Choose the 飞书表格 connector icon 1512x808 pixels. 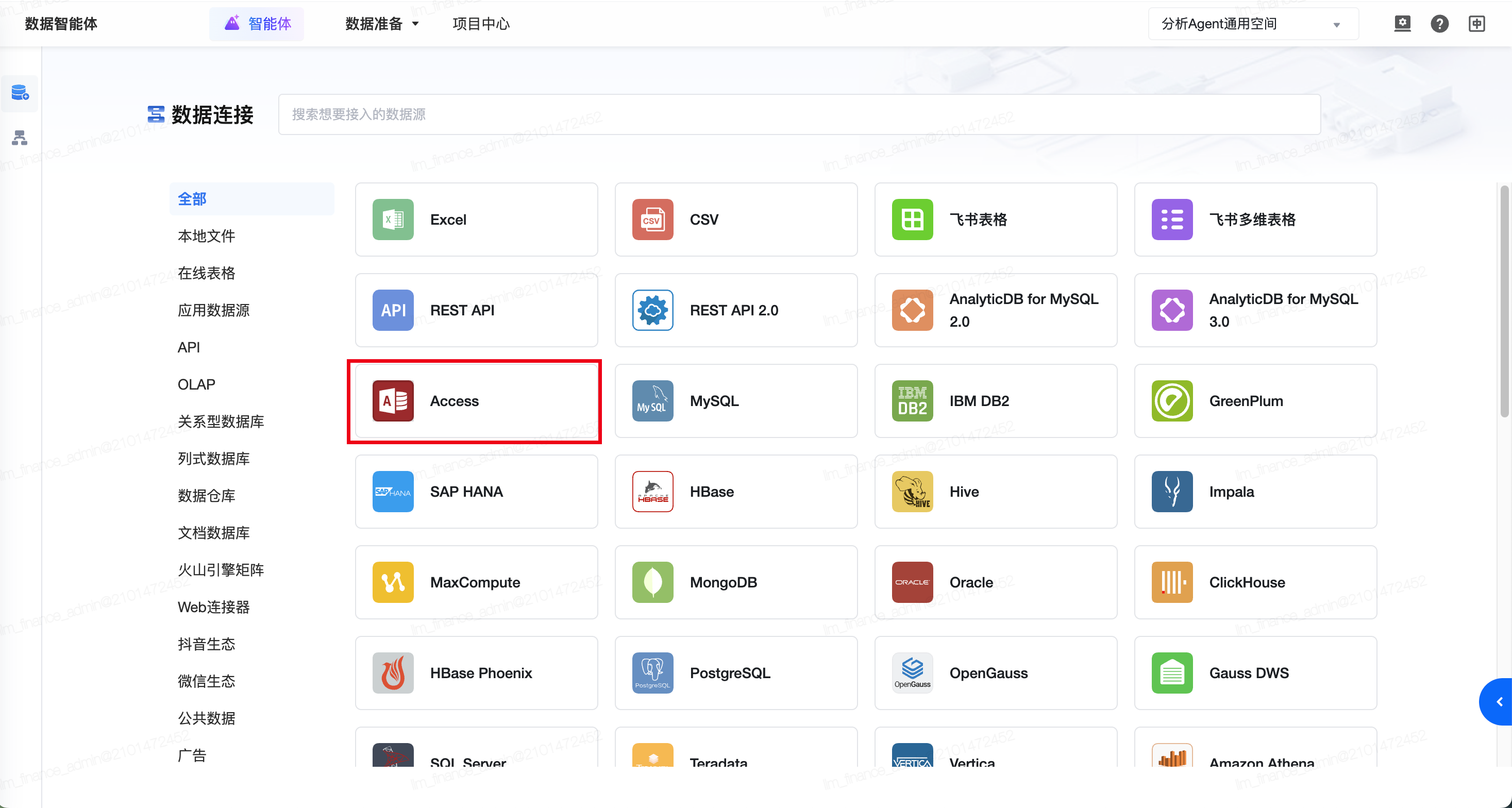[x=912, y=220]
